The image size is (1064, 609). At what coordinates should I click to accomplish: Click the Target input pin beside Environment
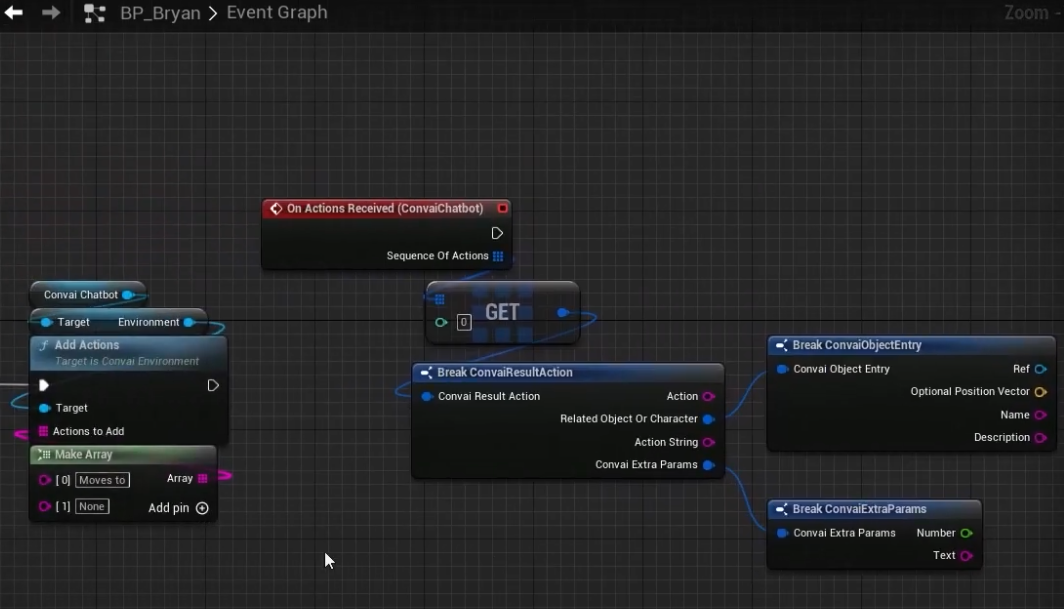tap(46, 322)
